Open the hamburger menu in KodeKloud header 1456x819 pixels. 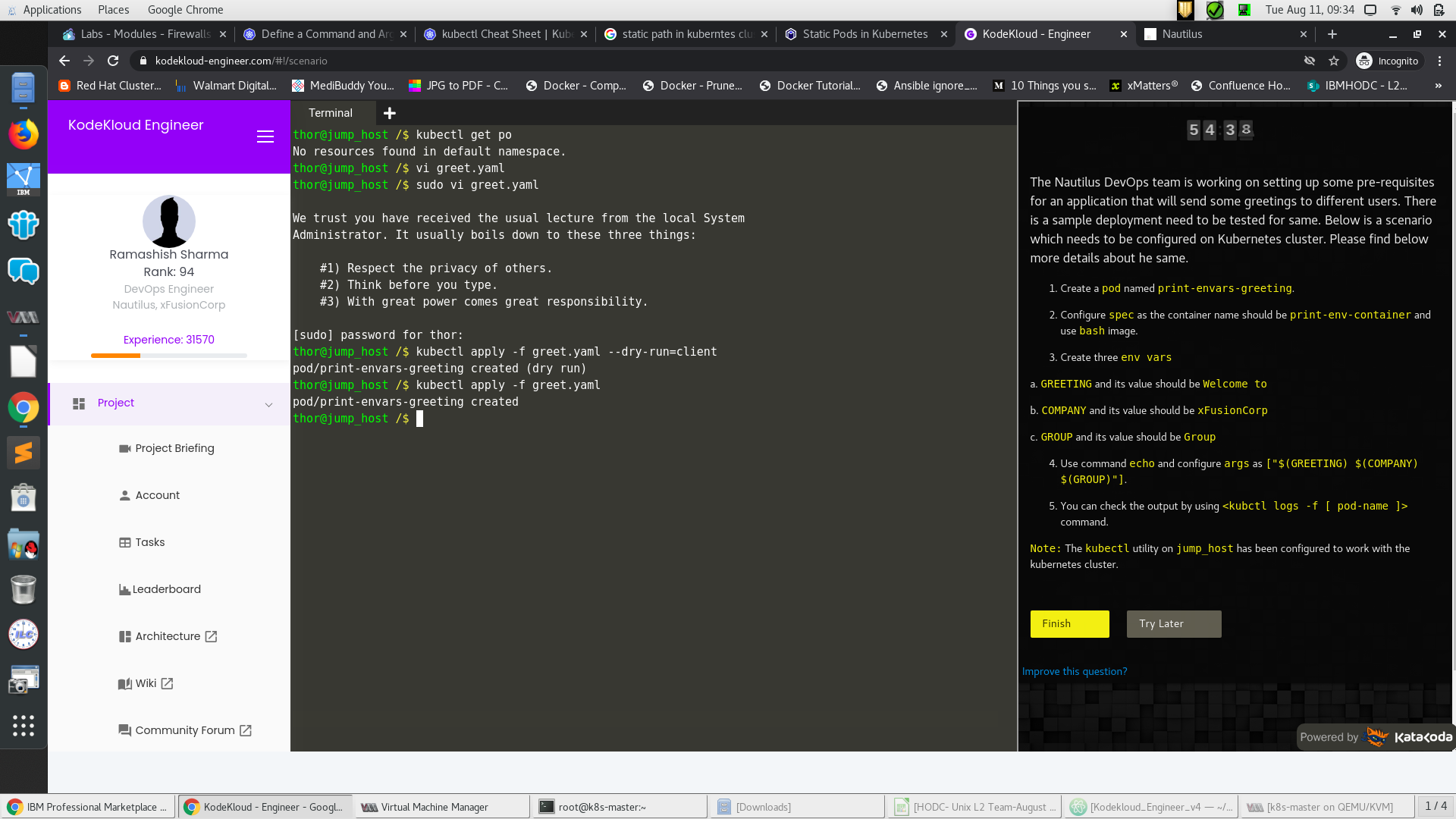coord(265,136)
